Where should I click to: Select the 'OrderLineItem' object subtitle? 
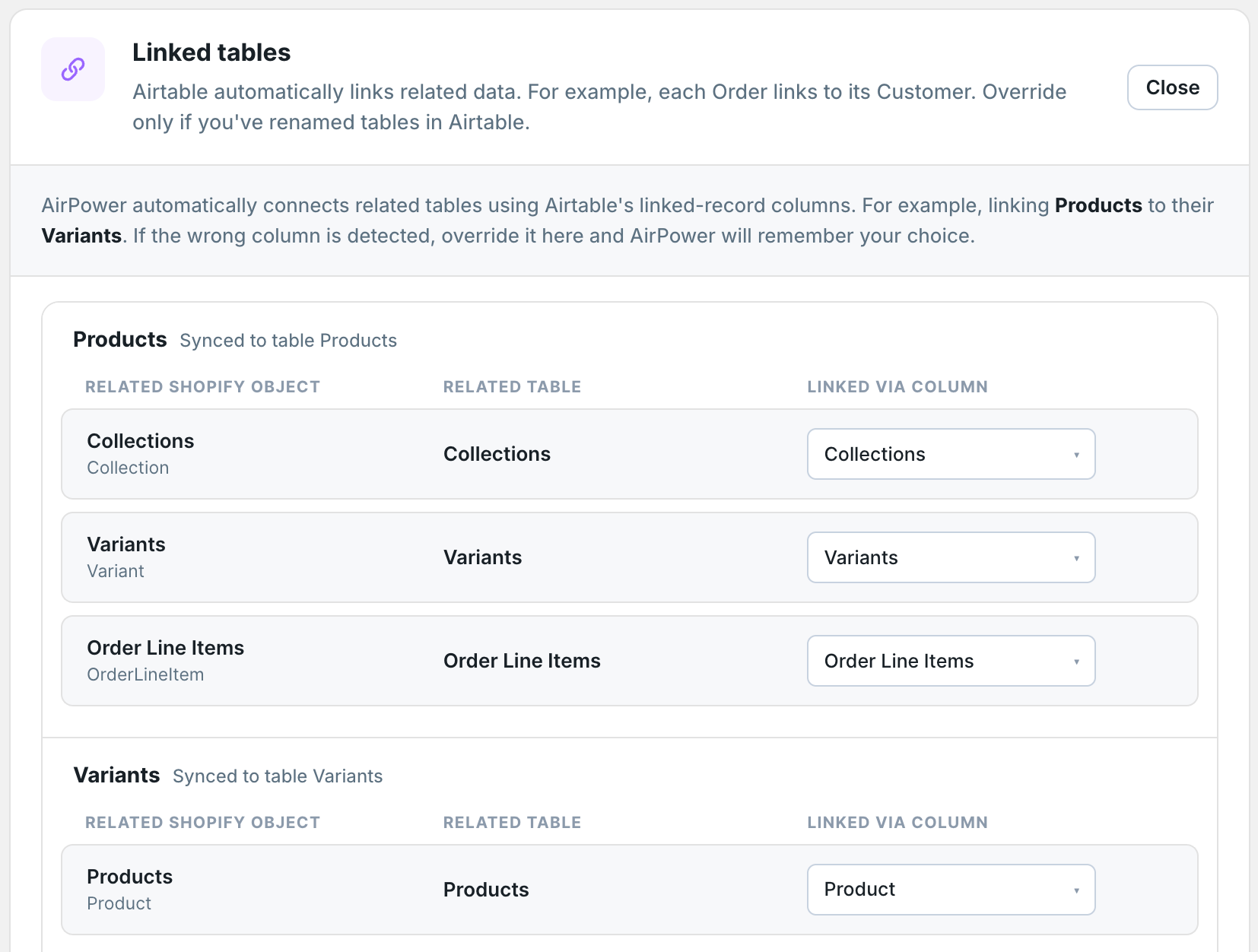[x=145, y=674]
